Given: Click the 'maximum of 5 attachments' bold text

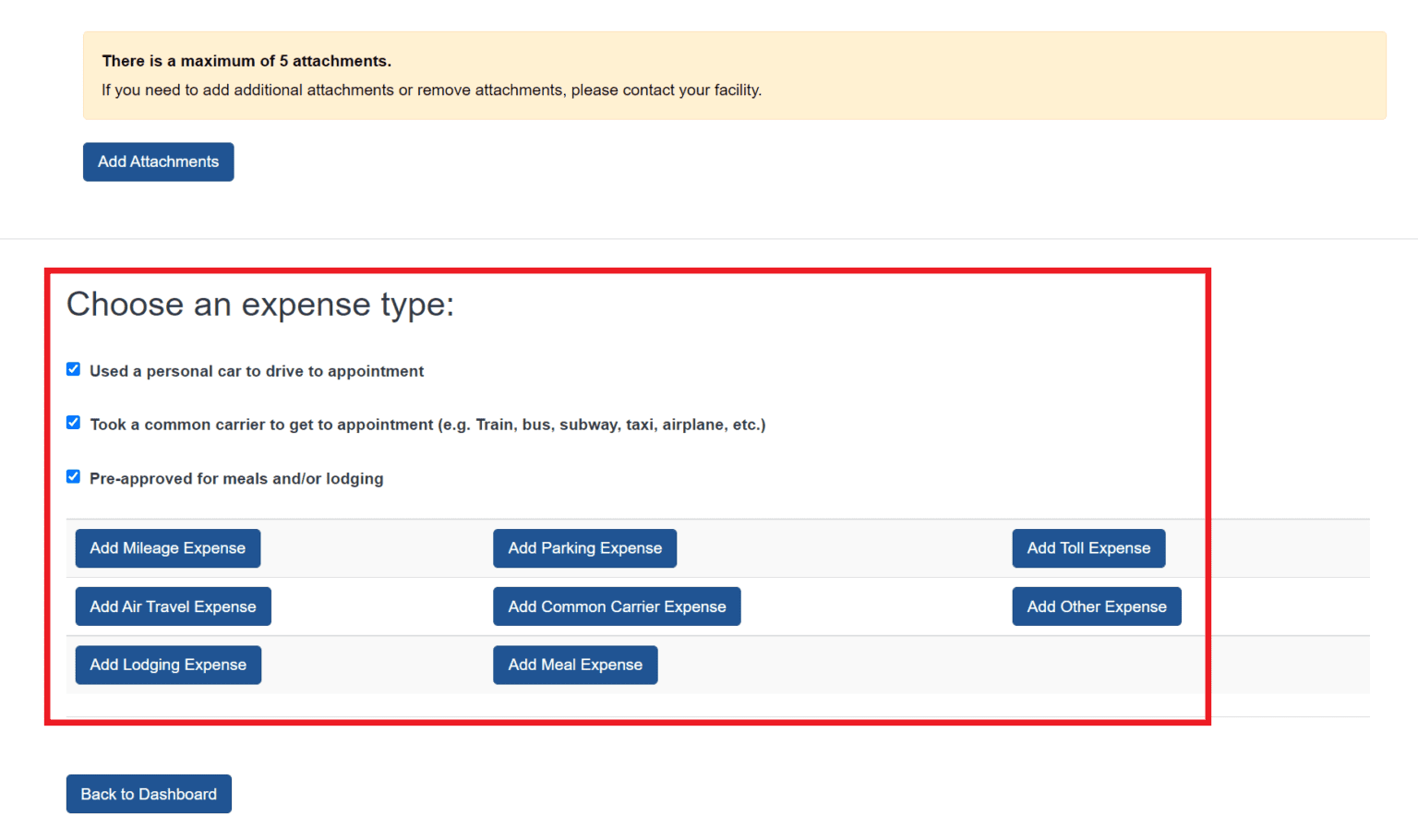Looking at the screenshot, I should 246,60.
